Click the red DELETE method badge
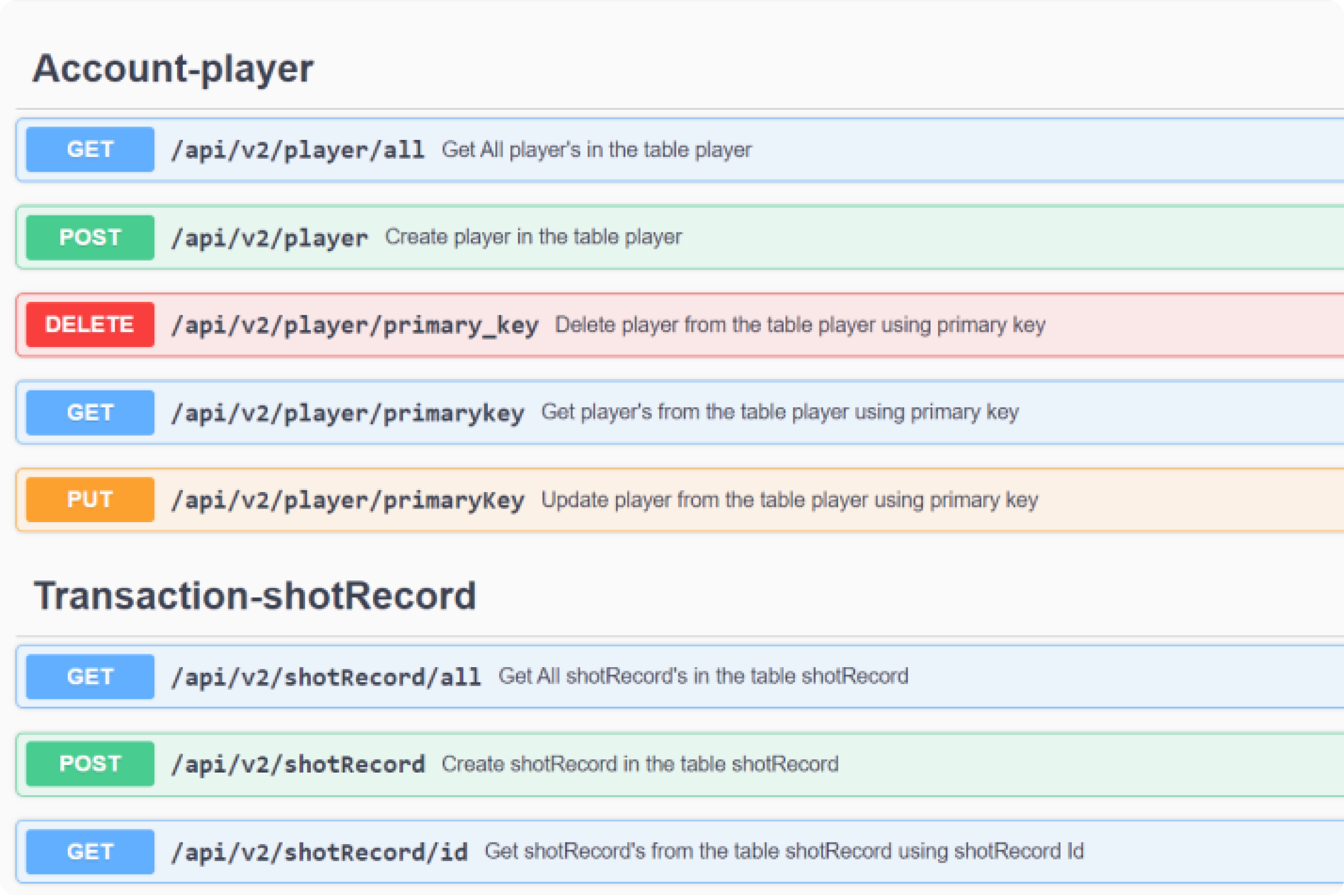1344x896 pixels. [91, 325]
